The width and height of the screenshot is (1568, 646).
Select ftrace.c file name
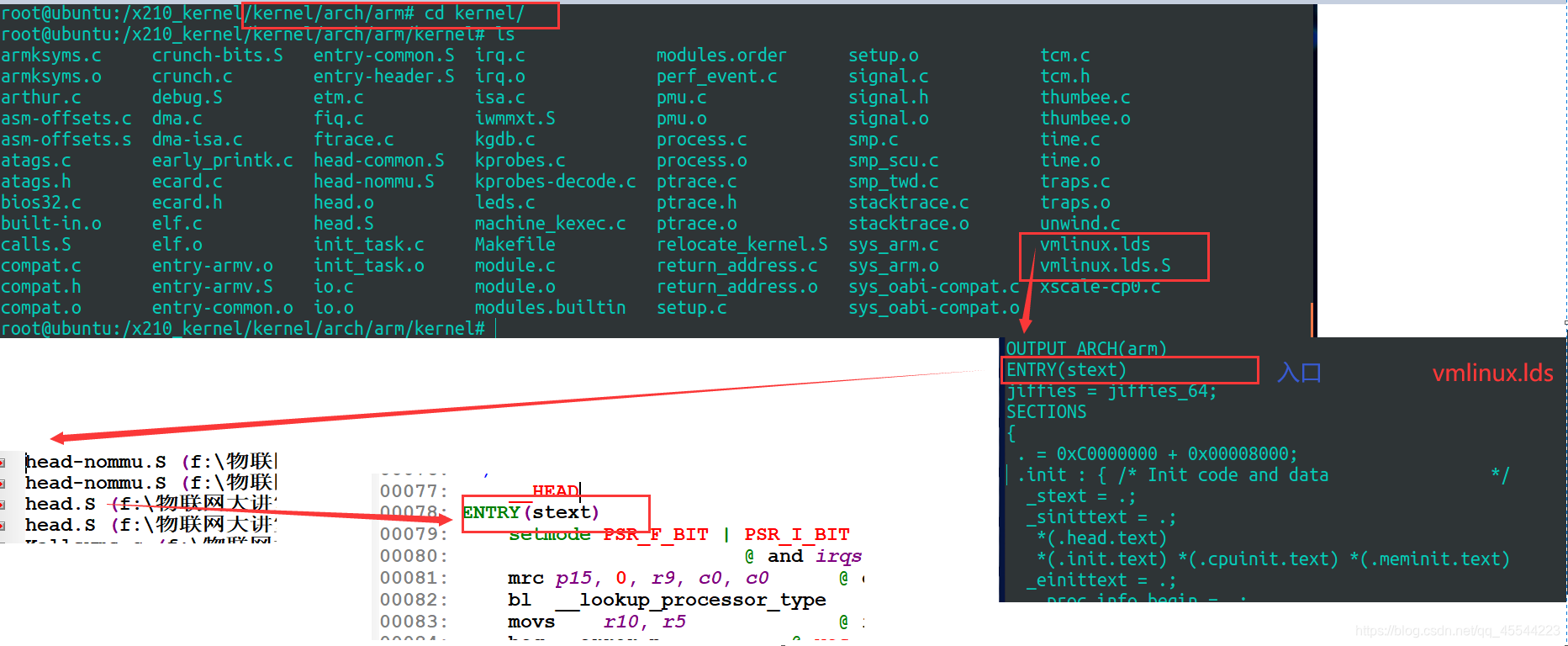click(x=354, y=140)
